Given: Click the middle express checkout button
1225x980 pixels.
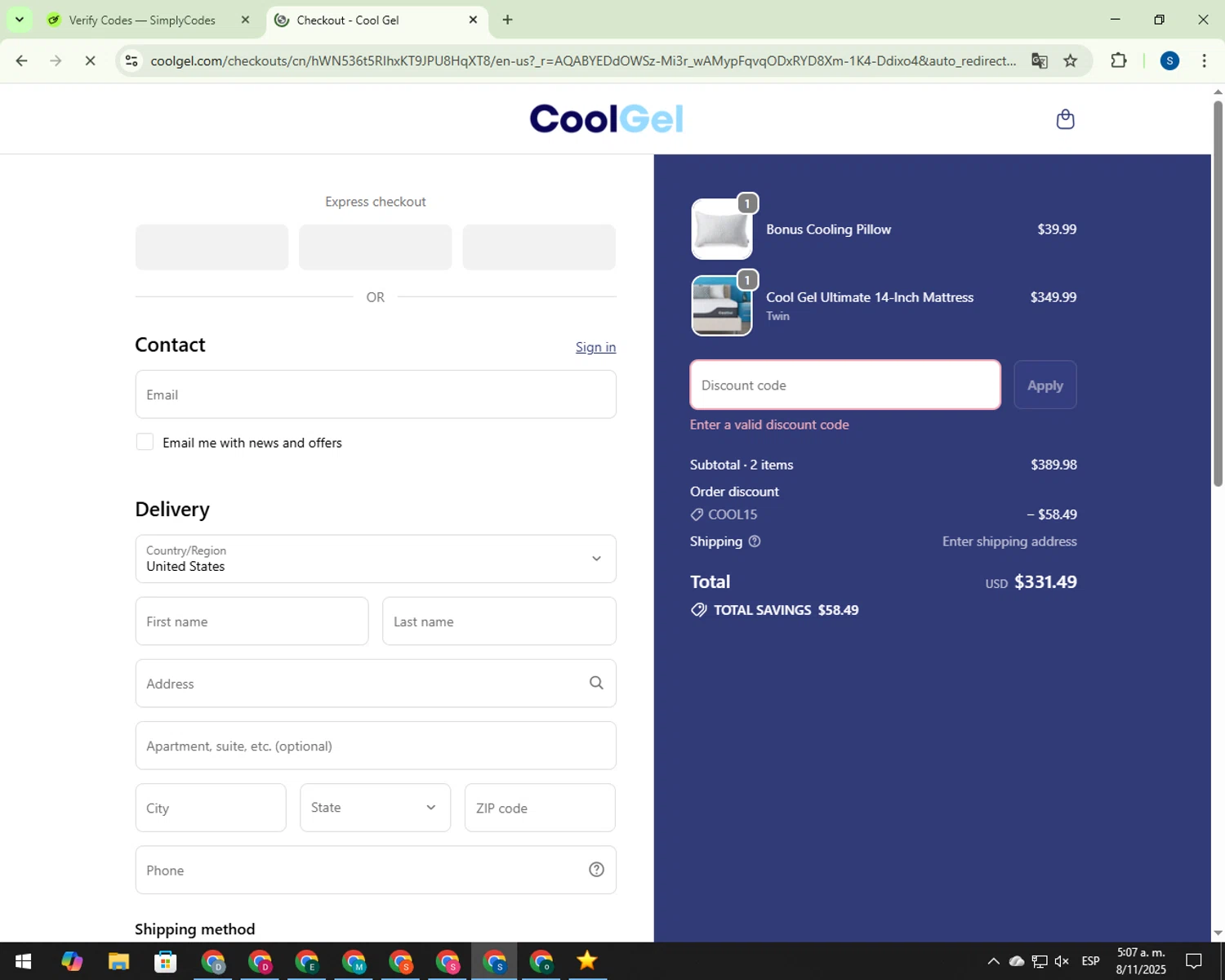Looking at the screenshot, I should click(375, 247).
